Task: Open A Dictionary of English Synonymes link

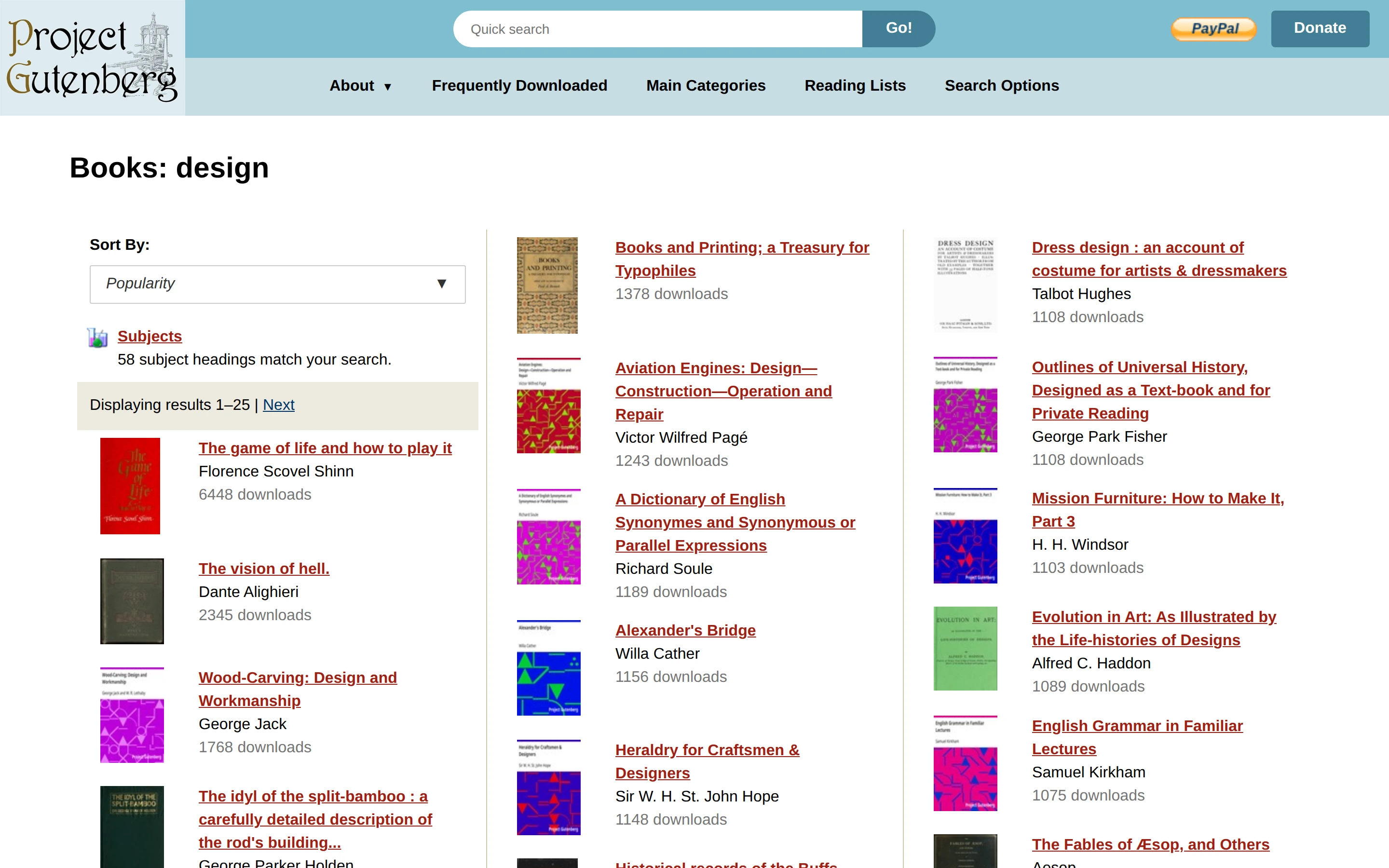Action: pyautogui.click(x=735, y=522)
